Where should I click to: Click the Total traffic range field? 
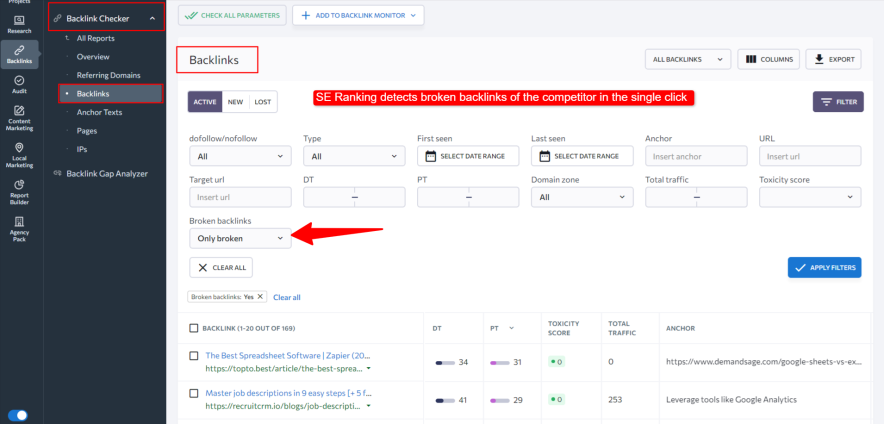tap(696, 197)
